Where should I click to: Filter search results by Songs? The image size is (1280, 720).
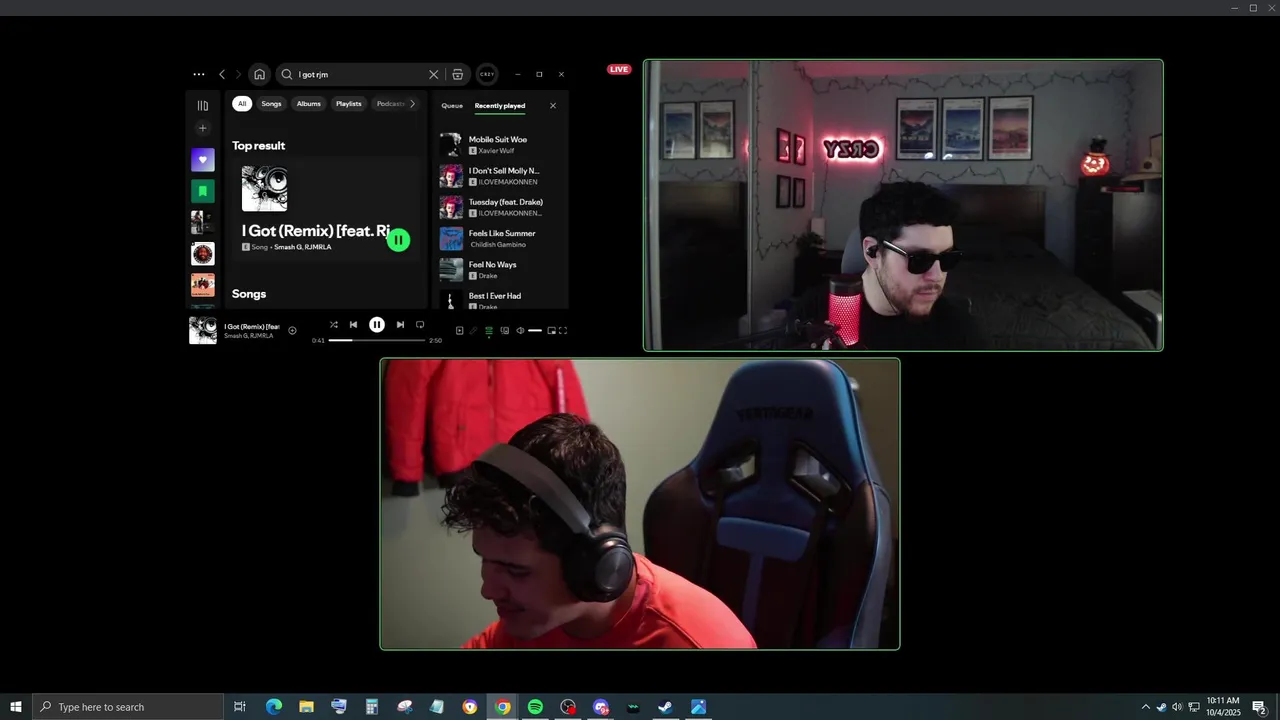pyautogui.click(x=271, y=104)
